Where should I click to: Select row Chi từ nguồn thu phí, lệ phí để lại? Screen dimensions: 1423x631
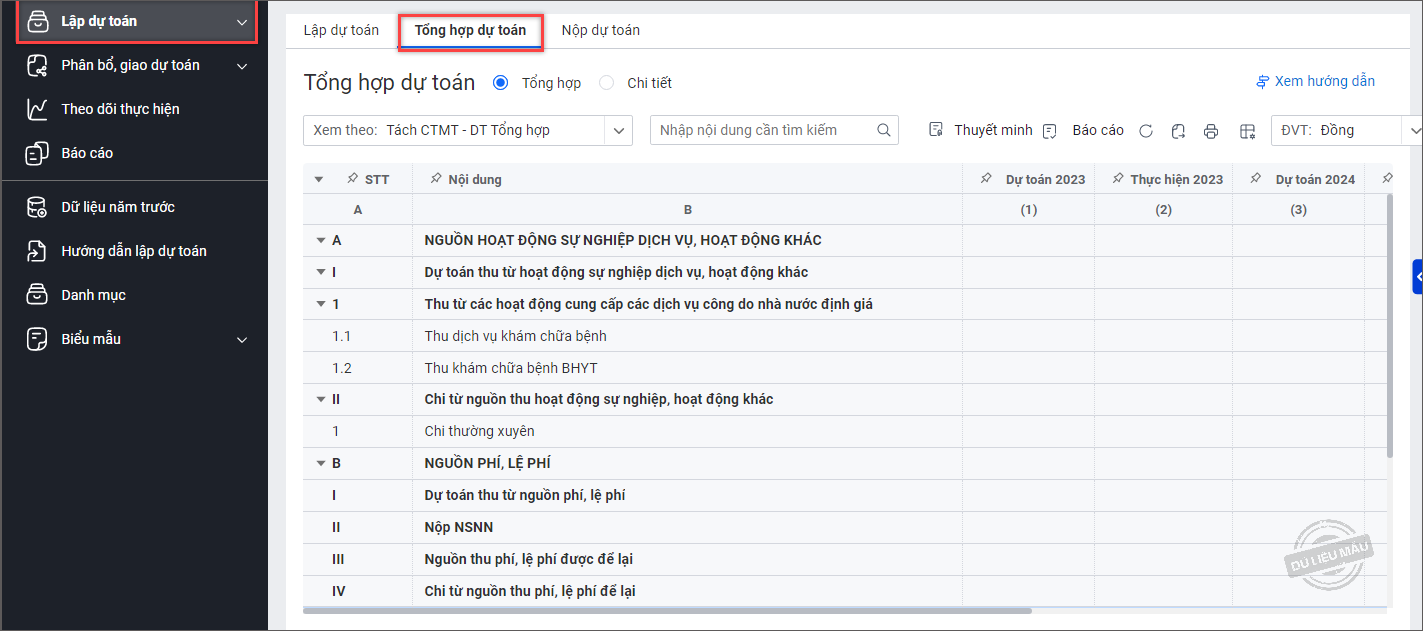click(844, 591)
